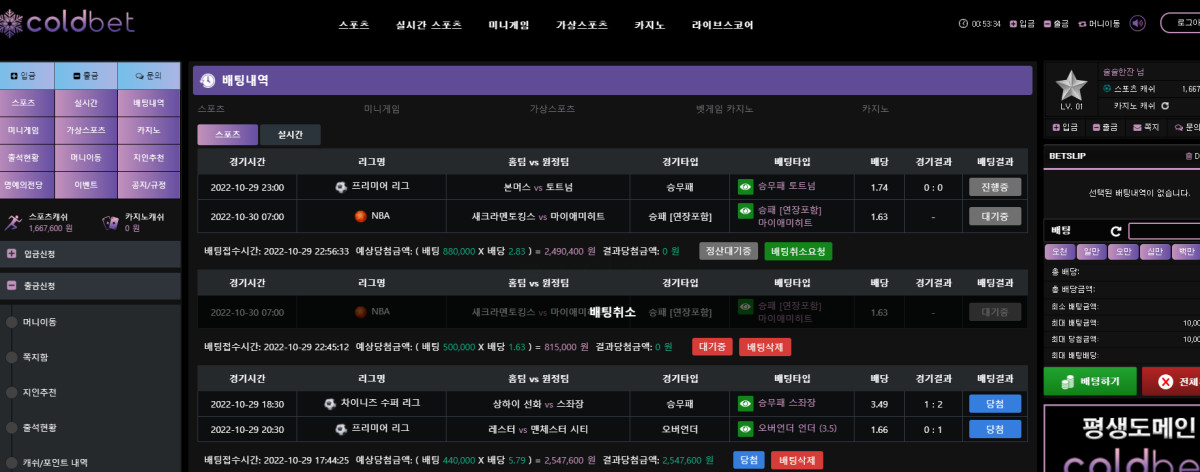
Task: Open 스포츠 in top navigation
Action: coord(354,25)
